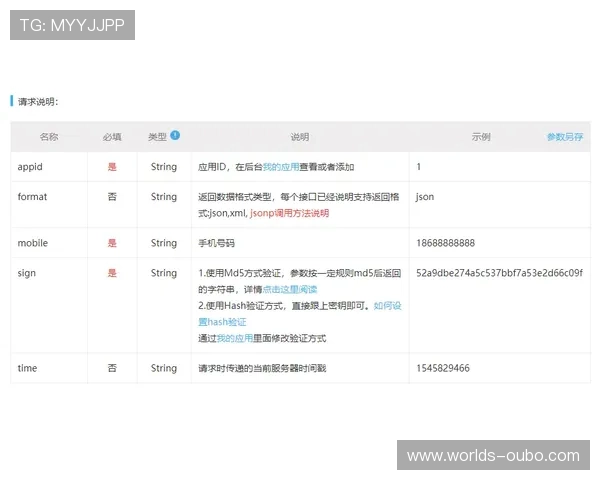Click the red 是 in mobile row
This screenshot has width=600, height=480.
coord(112,243)
